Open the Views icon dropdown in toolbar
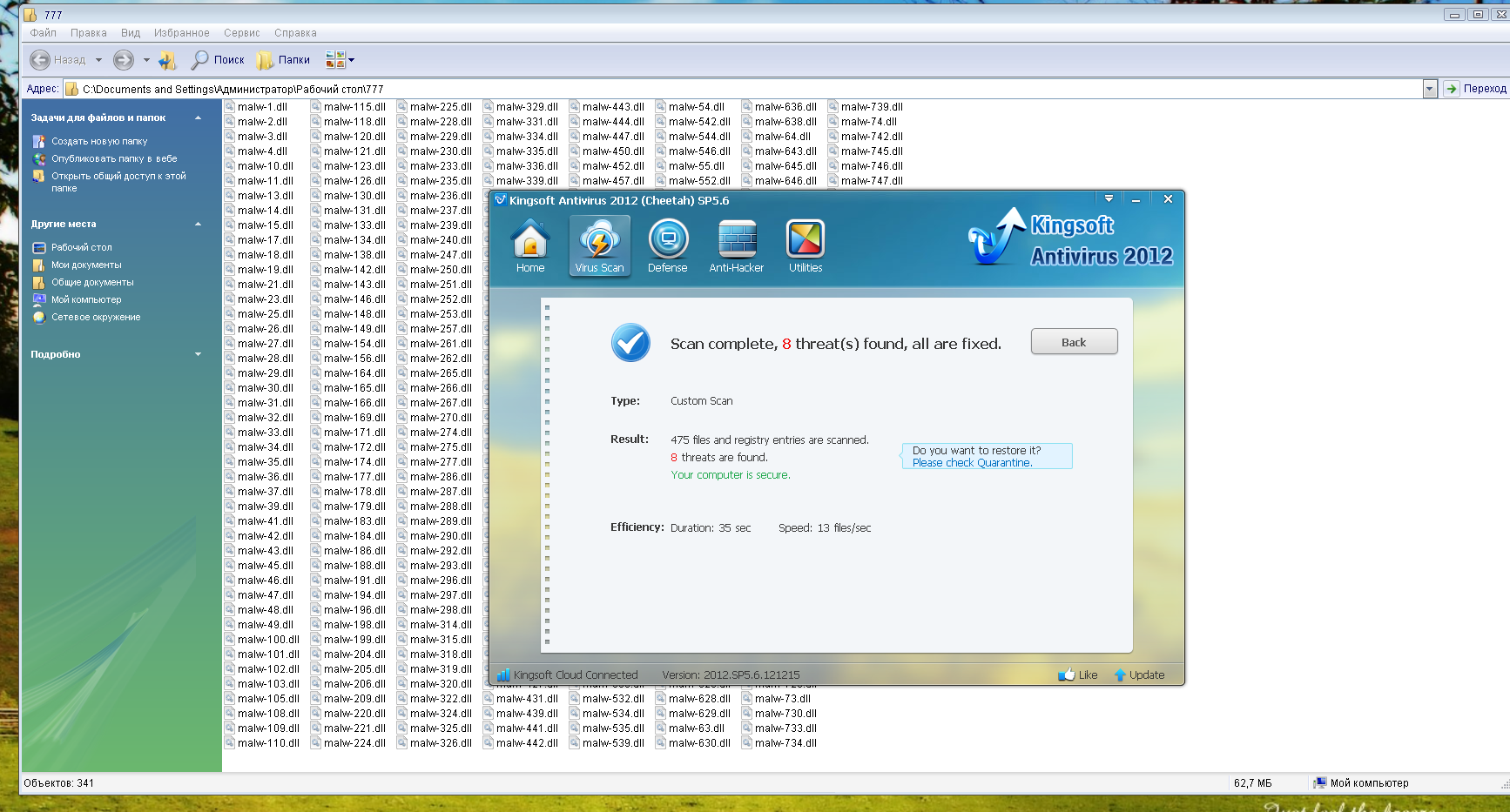Screen dimensions: 1510x812 click(340, 60)
